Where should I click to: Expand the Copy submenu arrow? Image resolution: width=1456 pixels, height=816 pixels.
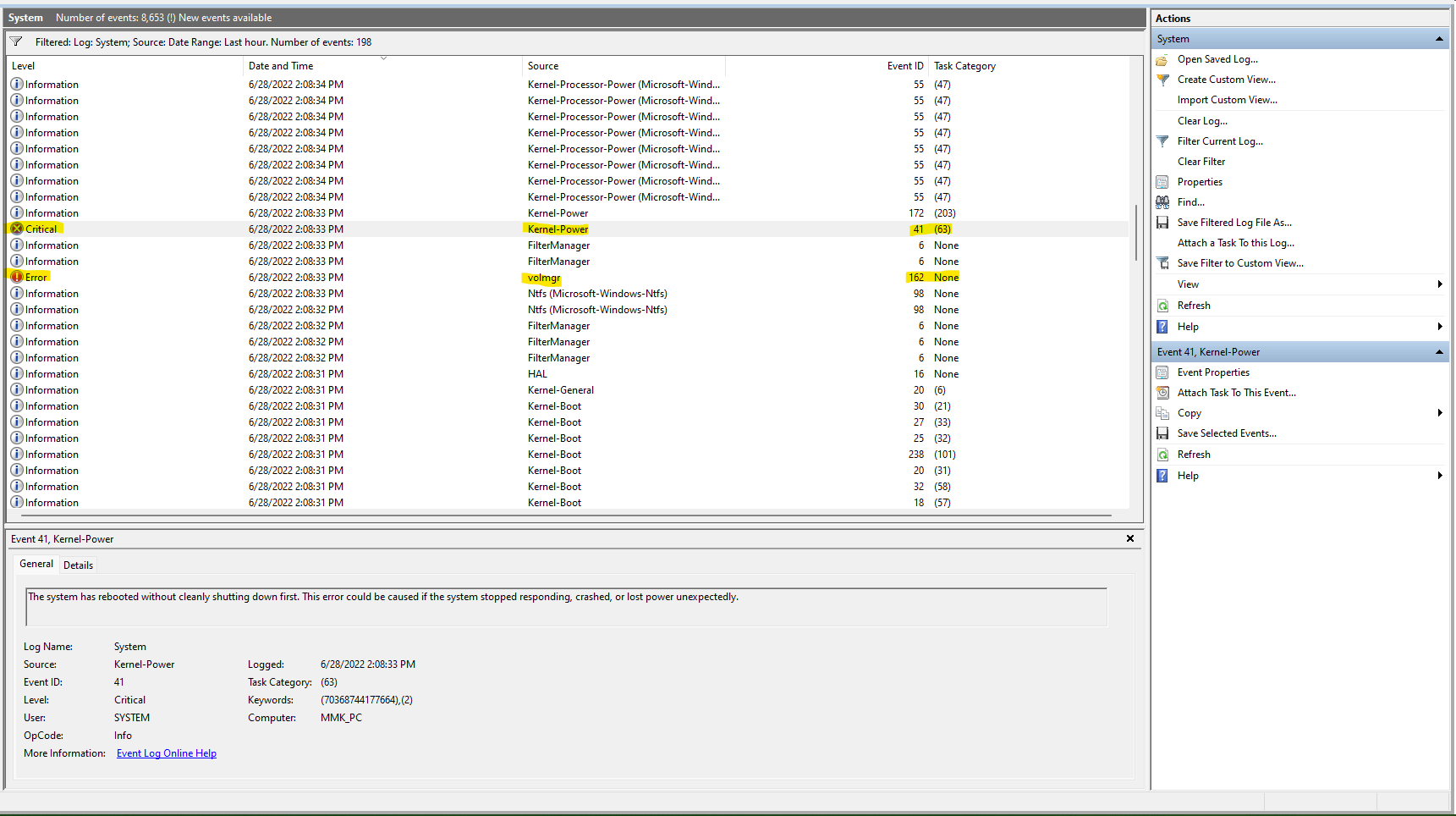tap(1440, 413)
